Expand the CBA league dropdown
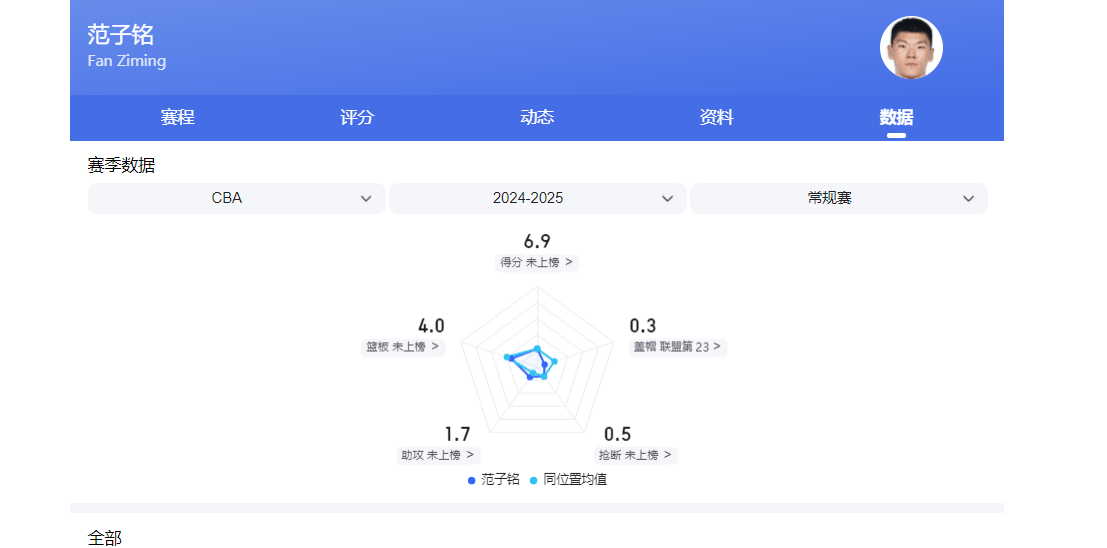 point(236,198)
